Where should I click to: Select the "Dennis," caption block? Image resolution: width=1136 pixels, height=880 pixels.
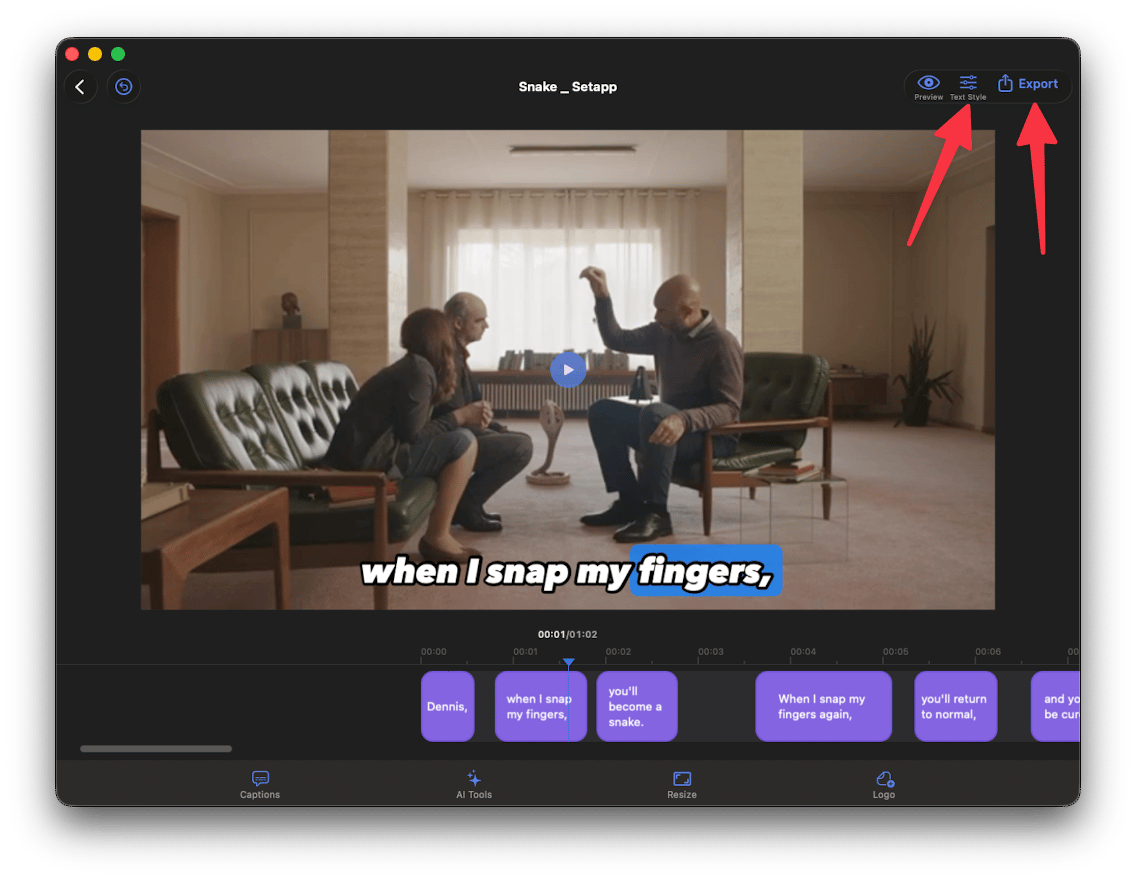pos(447,706)
